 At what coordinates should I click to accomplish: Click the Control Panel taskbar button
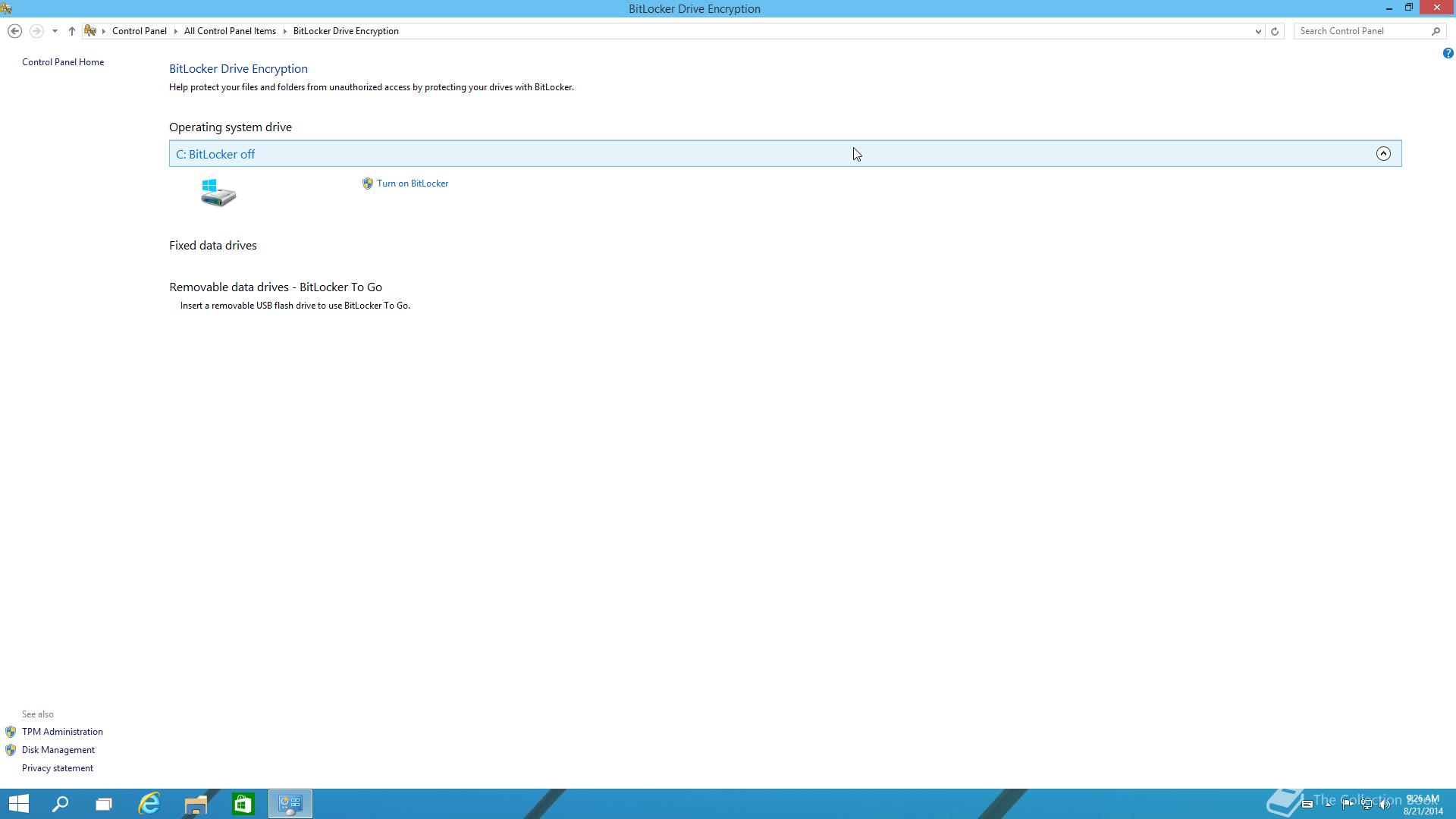(290, 804)
